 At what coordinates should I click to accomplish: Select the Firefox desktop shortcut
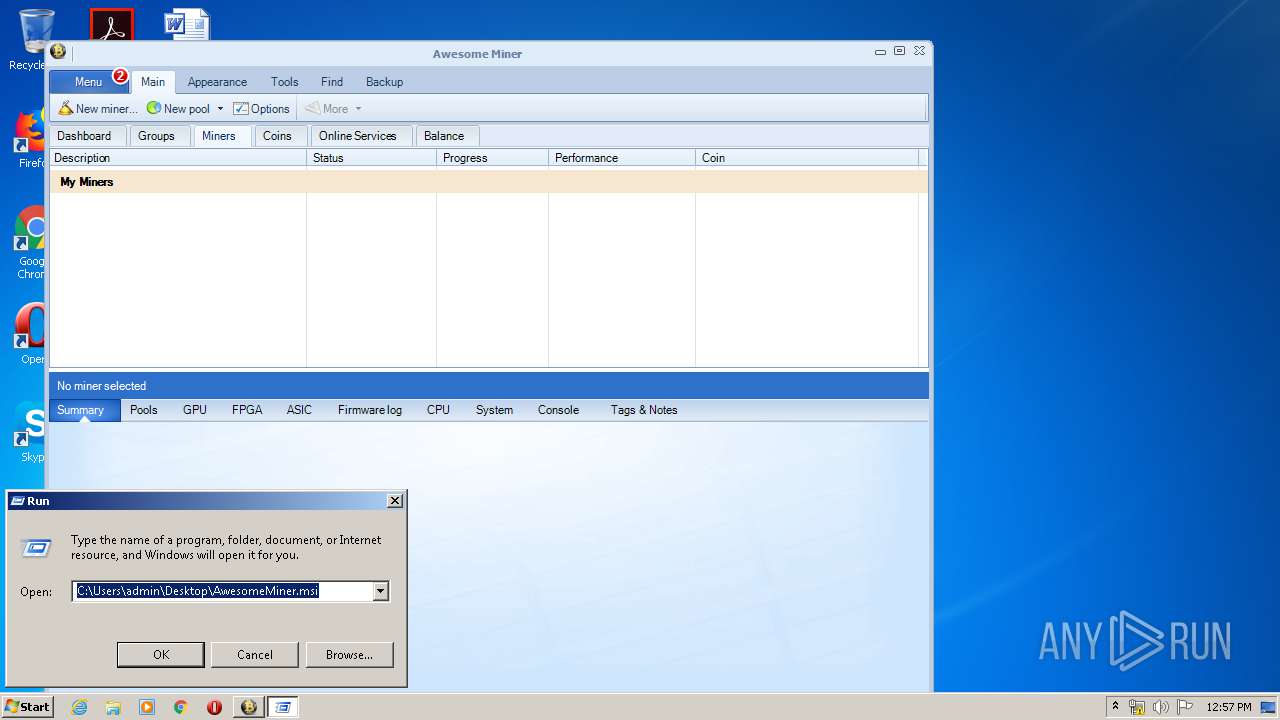32,138
